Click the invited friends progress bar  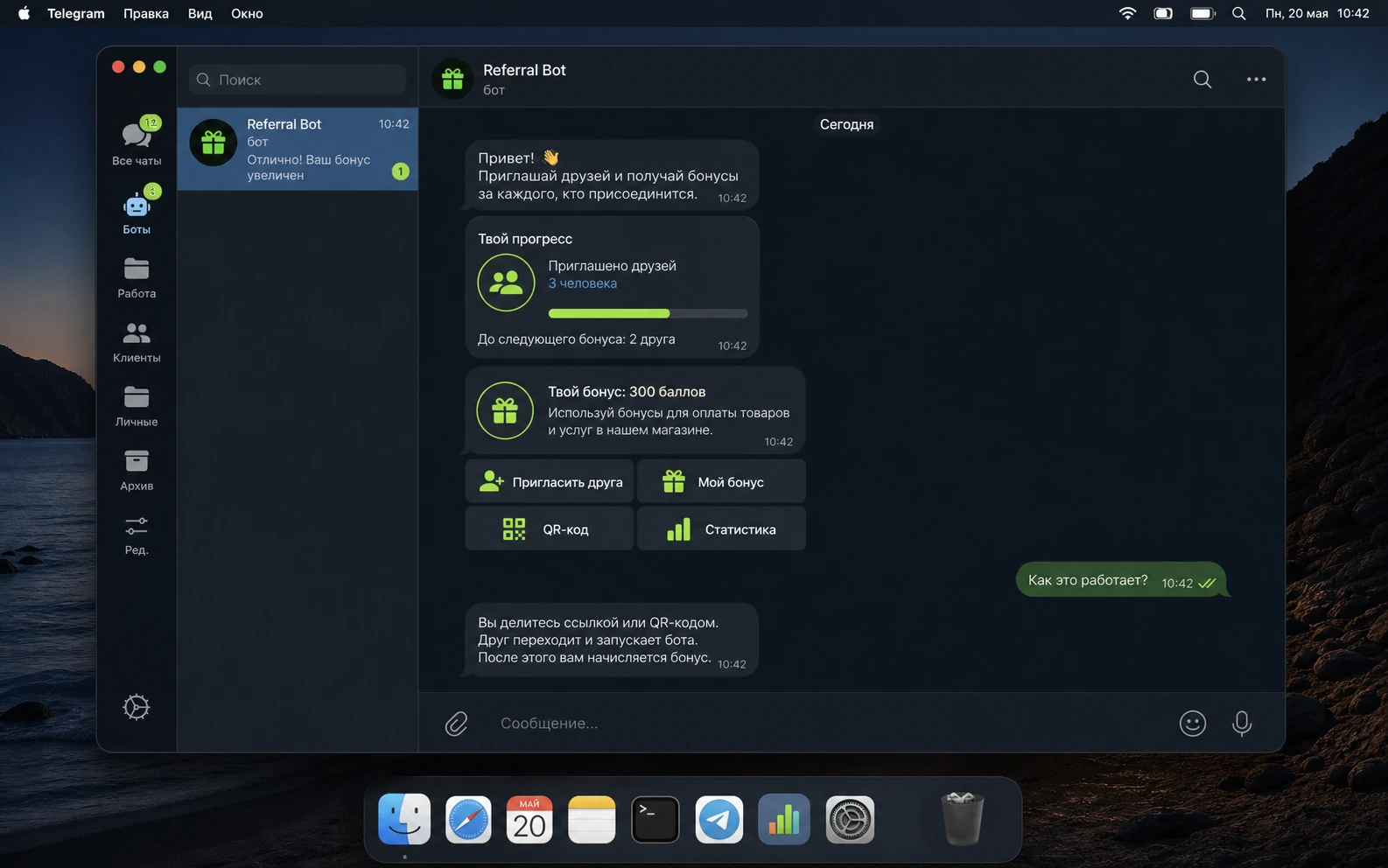pyautogui.click(x=648, y=313)
